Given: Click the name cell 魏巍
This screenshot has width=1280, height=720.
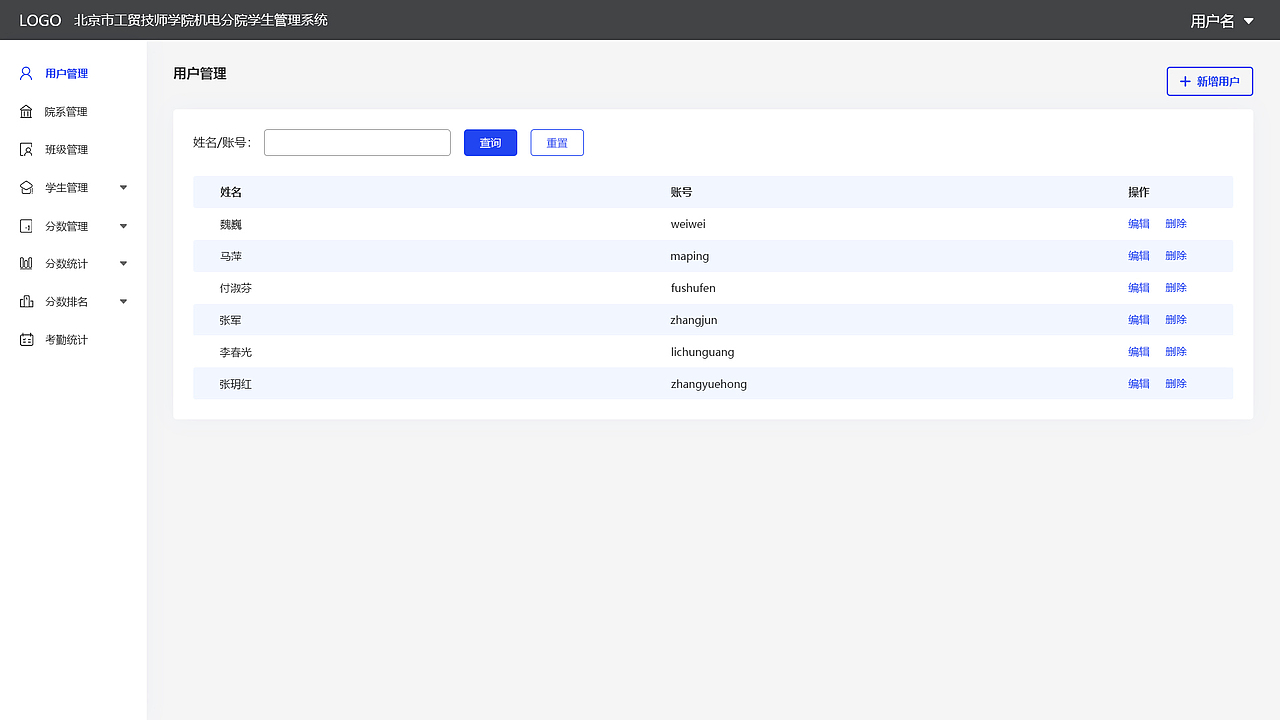Looking at the screenshot, I should tap(231, 224).
